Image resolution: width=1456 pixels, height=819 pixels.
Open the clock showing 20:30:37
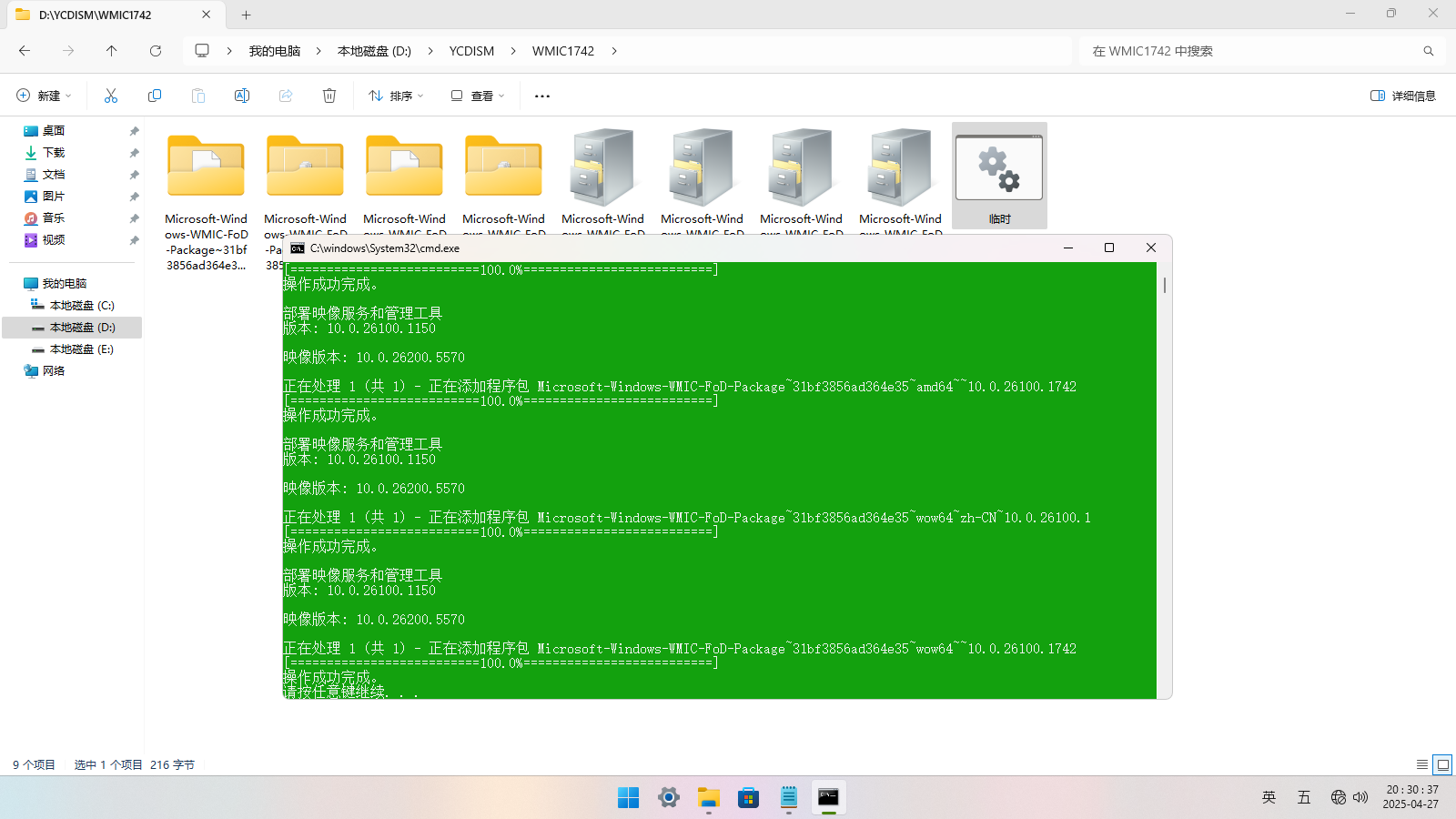(x=1411, y=797)
